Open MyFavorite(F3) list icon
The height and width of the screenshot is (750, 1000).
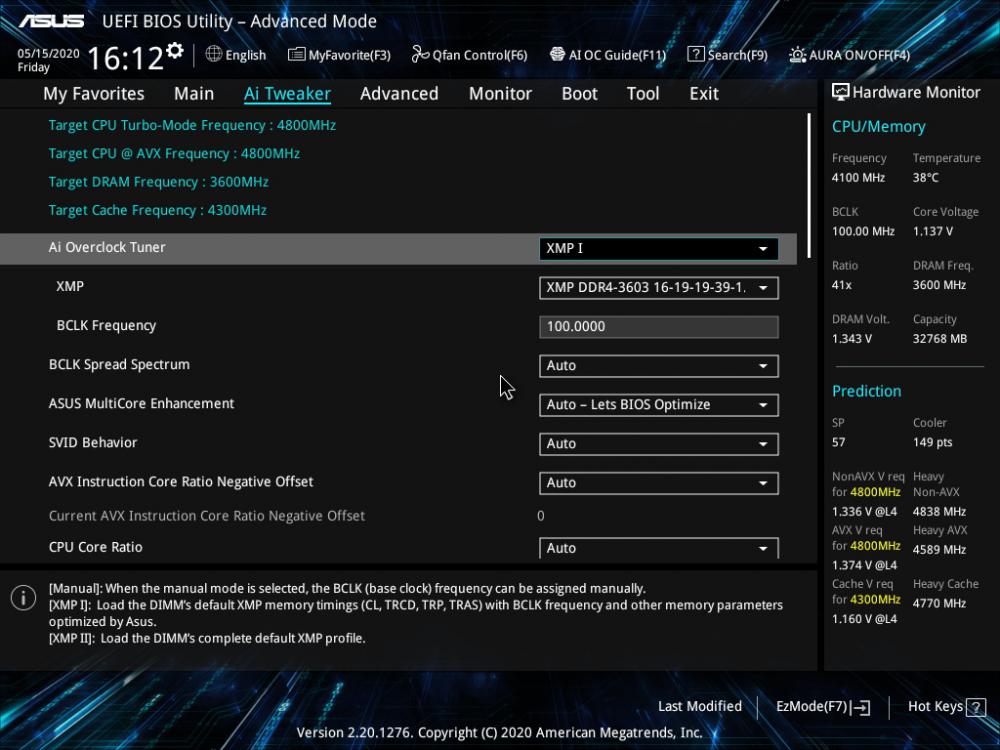[297, 55]
